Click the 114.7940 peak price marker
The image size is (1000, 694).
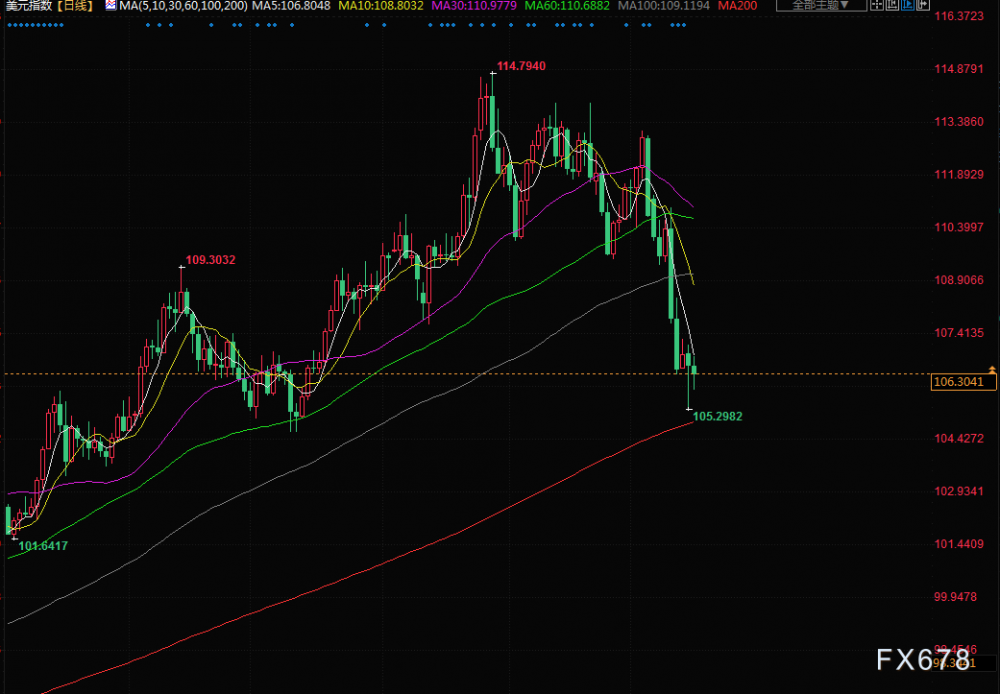coord(521,66)
